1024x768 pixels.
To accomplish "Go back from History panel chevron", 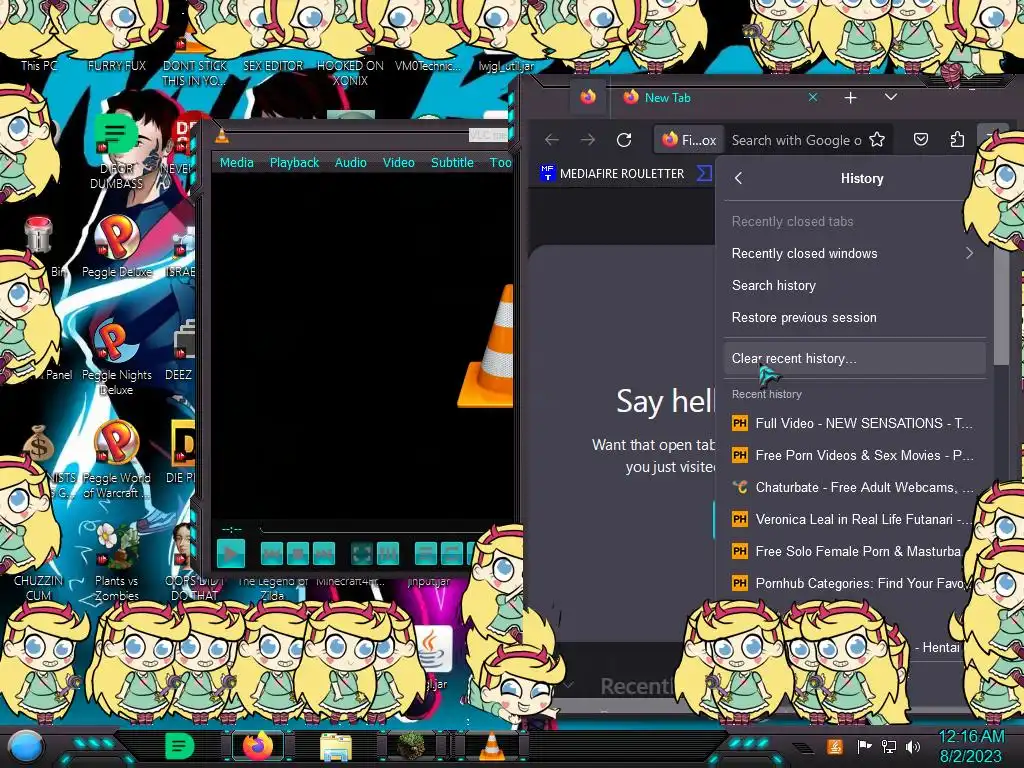I will (739, 178).
